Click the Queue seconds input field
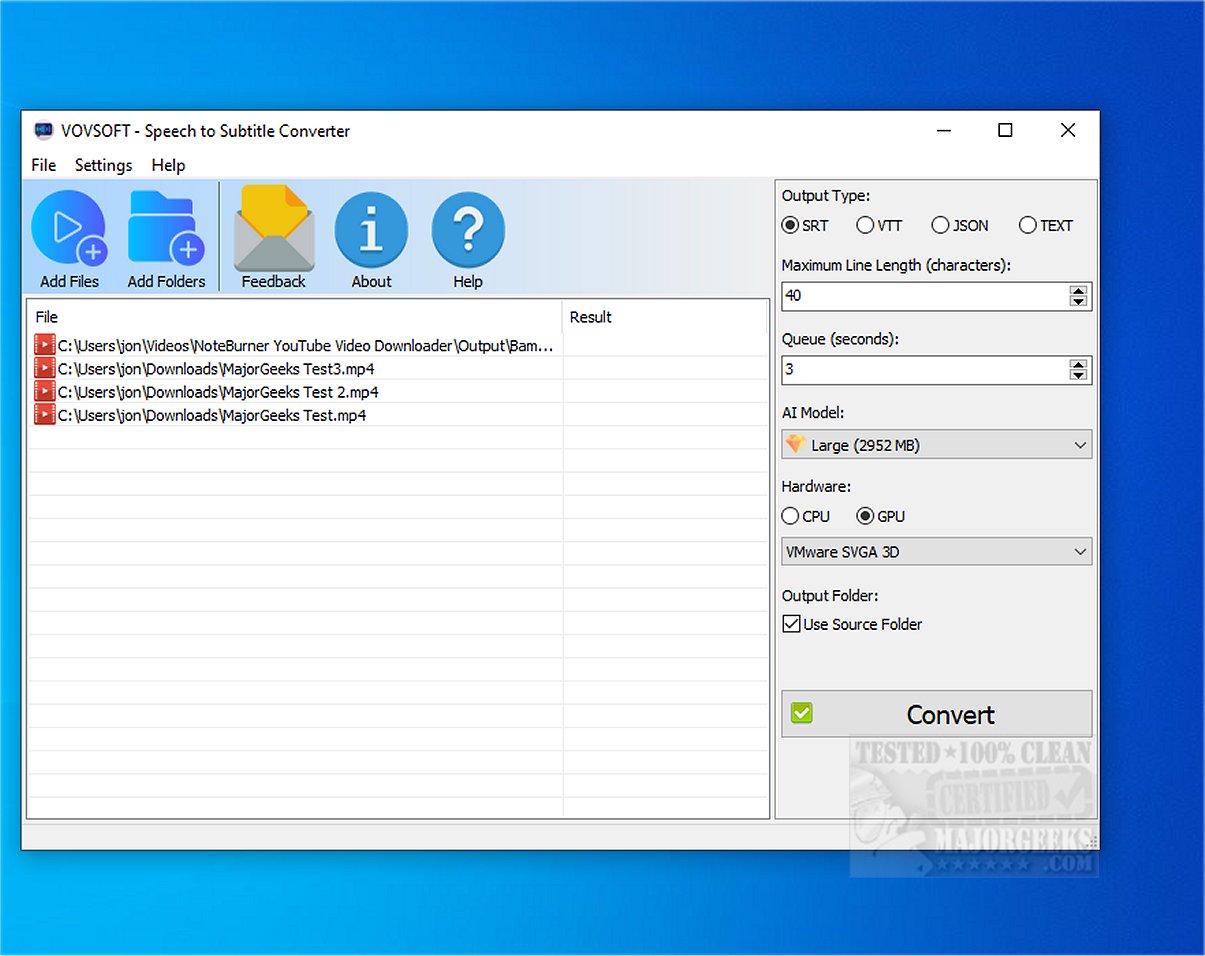 pyautogui.click(x=925, y=370)
